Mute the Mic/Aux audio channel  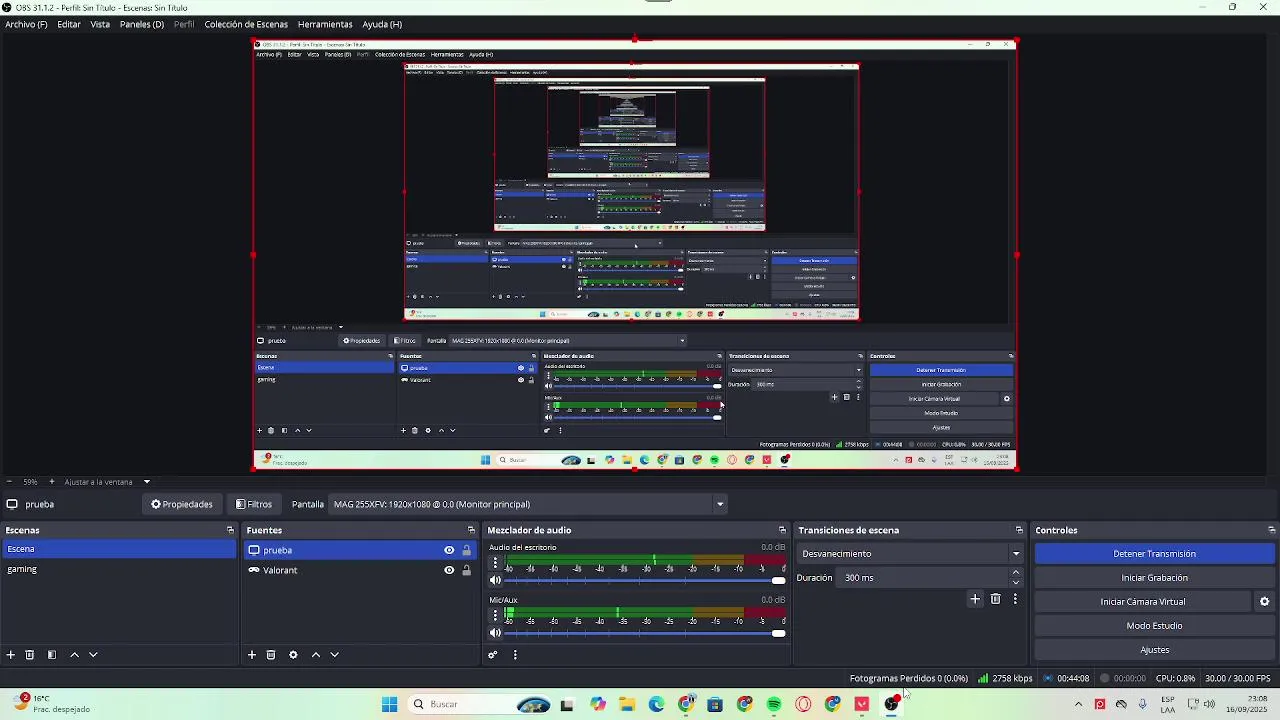coord(495,633)
